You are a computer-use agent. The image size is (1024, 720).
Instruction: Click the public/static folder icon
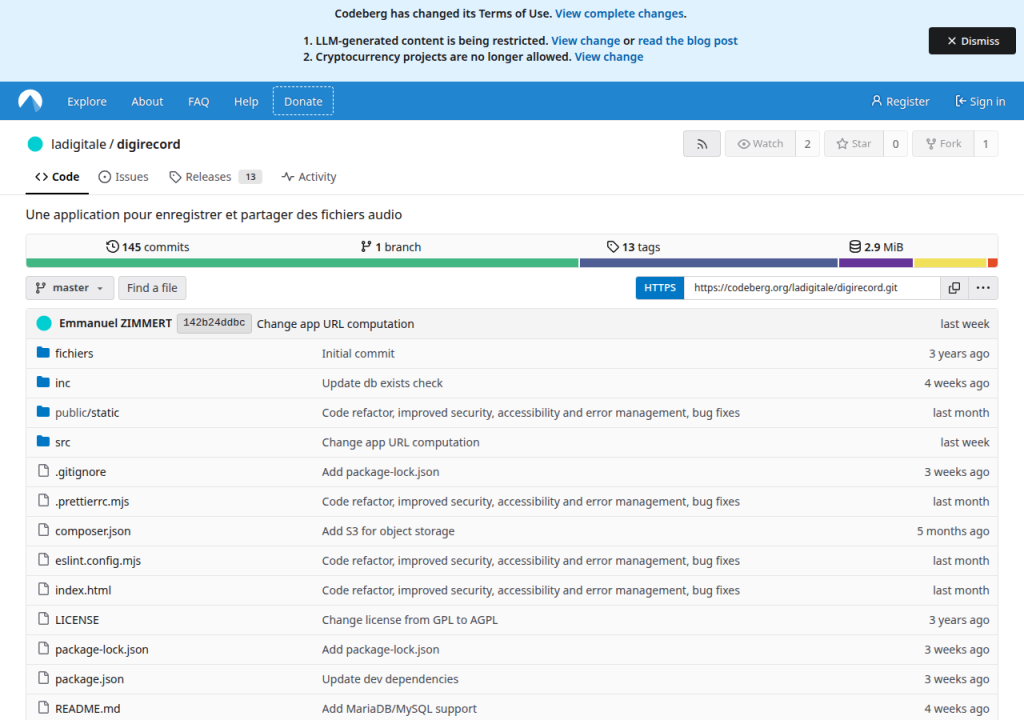point(43,412)
